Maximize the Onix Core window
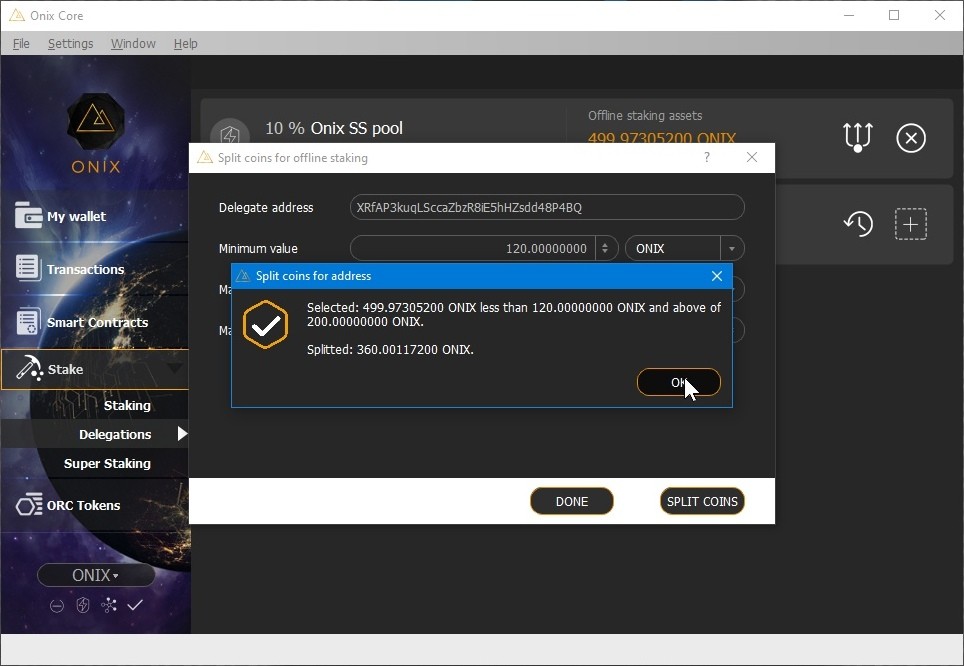 (x=894, y=15)
